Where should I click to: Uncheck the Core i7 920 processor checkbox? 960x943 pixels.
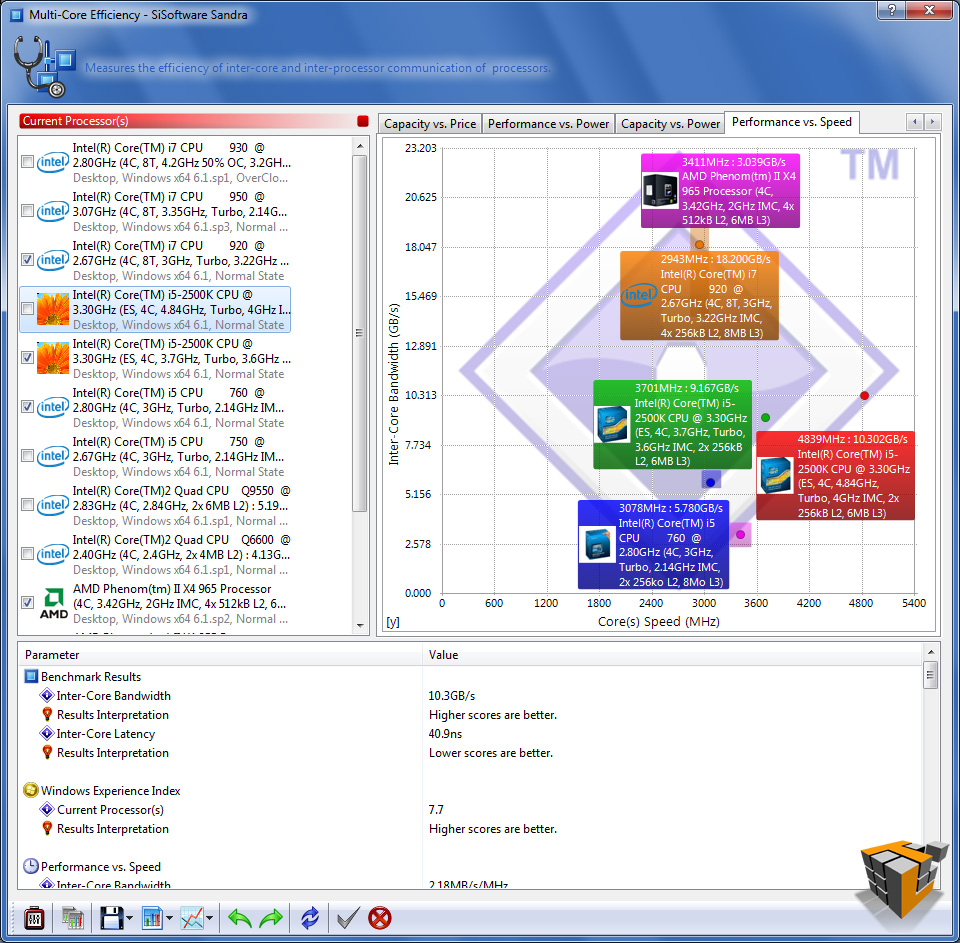coord(27,260)
